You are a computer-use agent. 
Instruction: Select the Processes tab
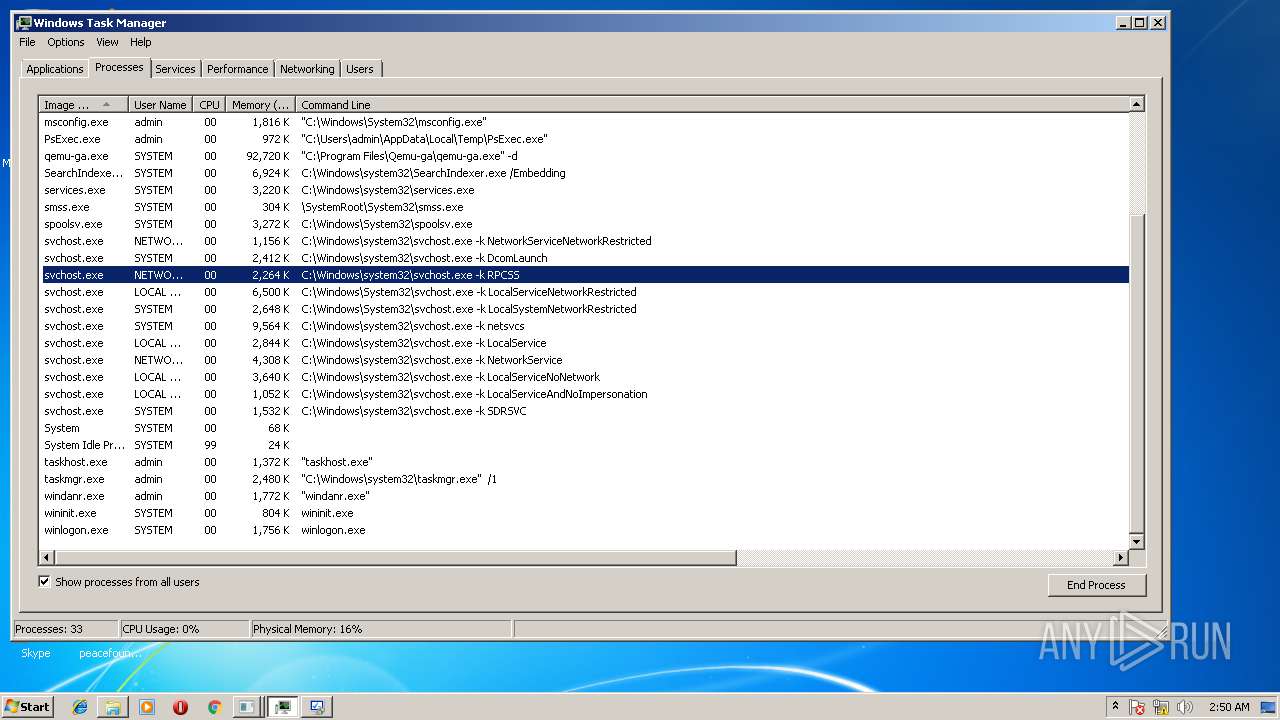119,67
